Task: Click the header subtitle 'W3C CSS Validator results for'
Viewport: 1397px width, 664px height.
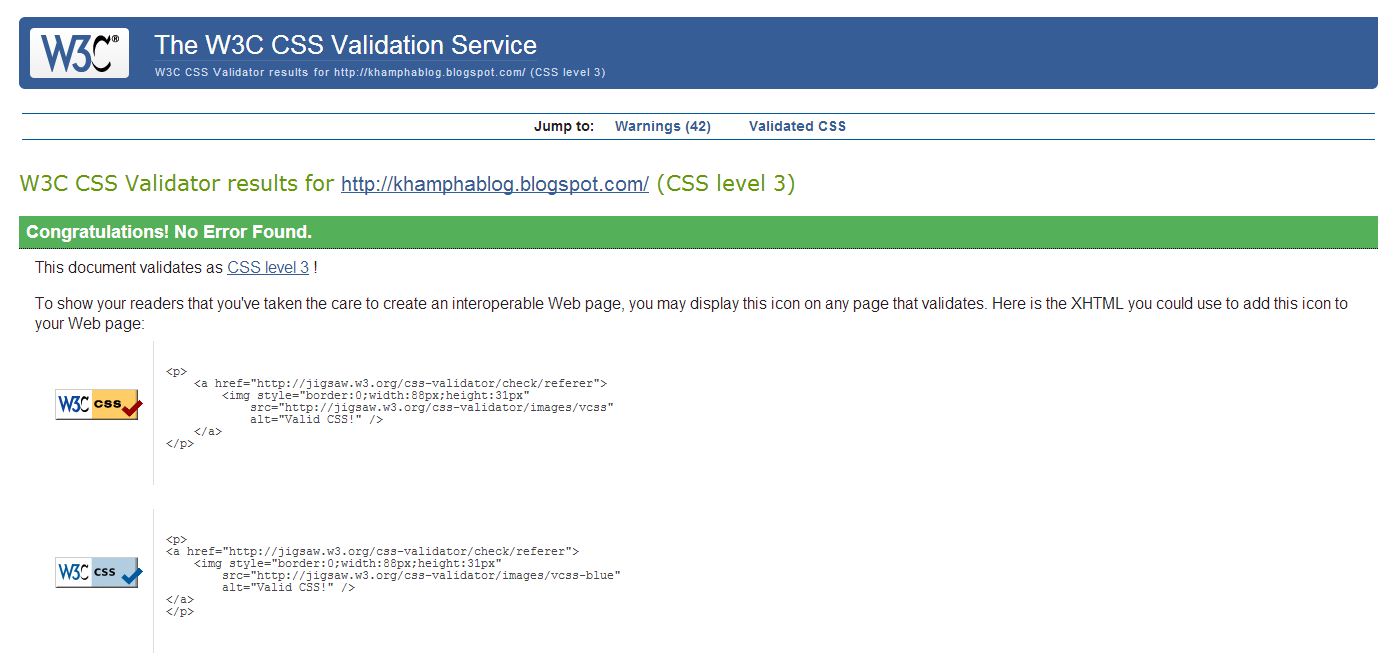Action: (242, 72)
